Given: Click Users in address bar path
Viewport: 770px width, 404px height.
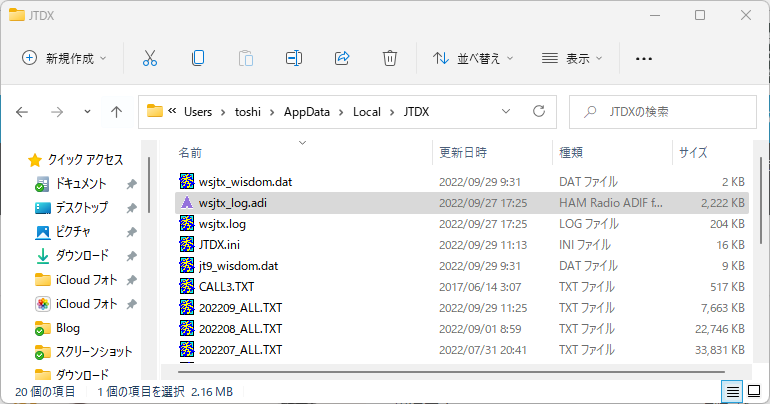Looking at the screenshot, I should click(198, 112).
